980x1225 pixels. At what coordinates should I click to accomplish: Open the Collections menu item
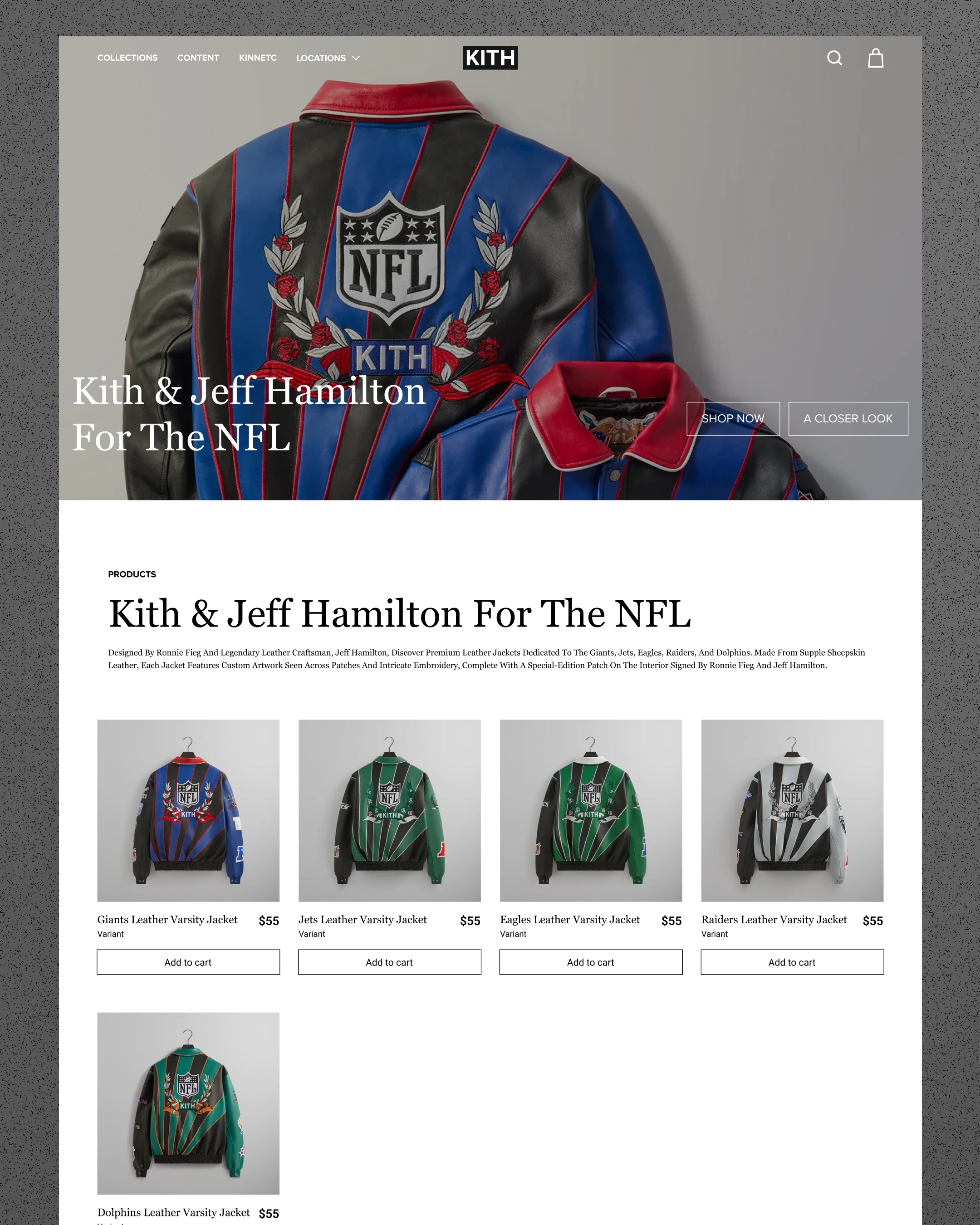pyautogui.click(x=127, y=58)
